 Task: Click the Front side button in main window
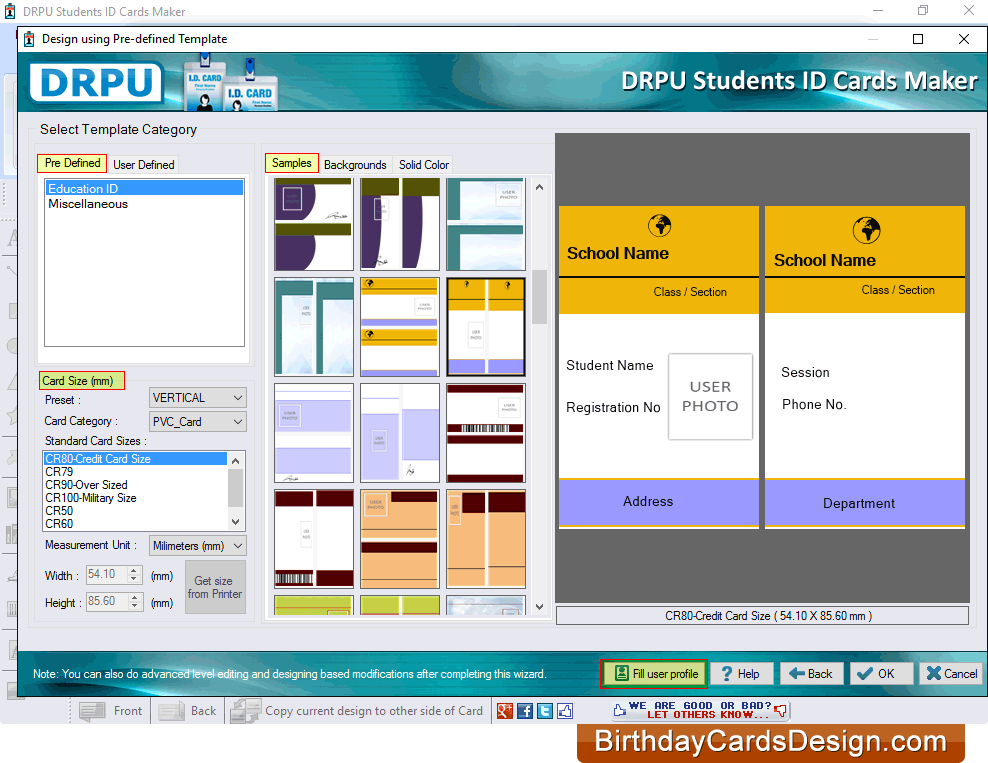[111, 711]
